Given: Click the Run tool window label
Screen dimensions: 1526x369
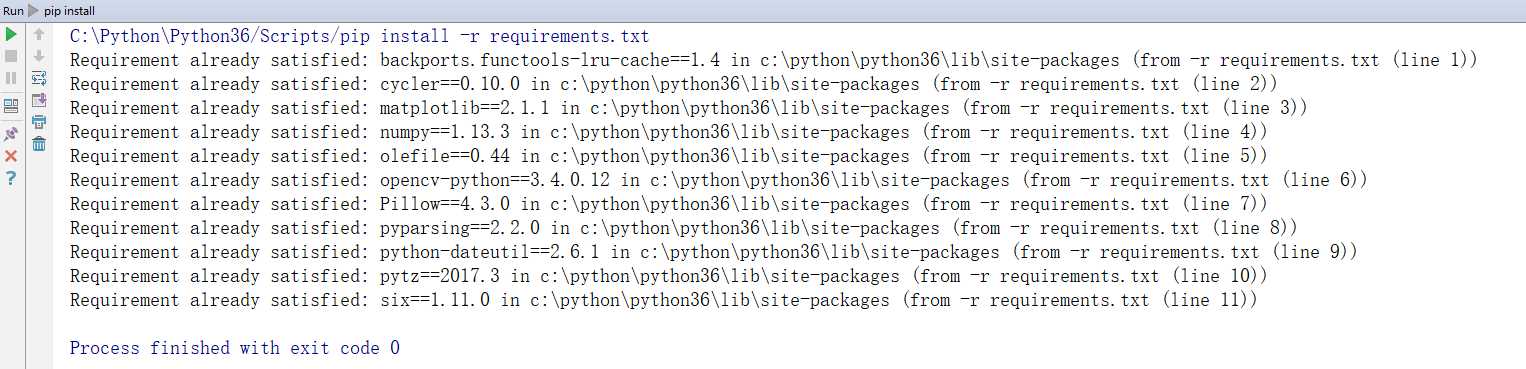Looking at the screenshot, I should click(13, 10).
